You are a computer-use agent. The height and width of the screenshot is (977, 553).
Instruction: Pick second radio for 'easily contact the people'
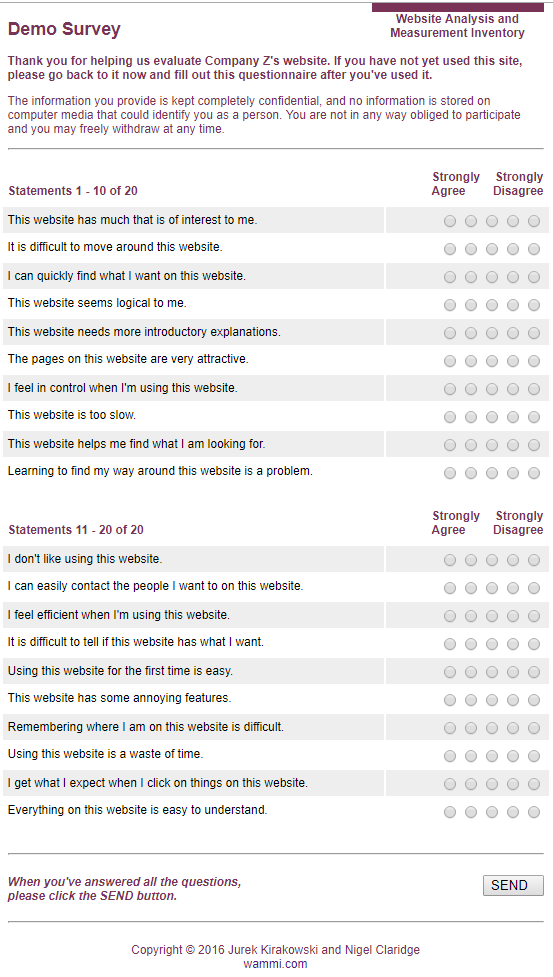pos(471,588)
